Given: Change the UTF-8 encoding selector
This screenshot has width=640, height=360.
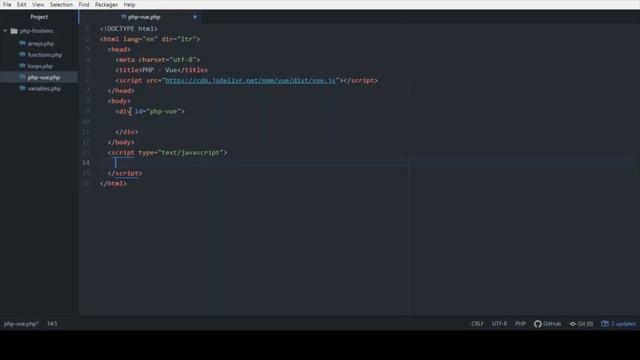Looking at the screenshot, I should pyautogui.click(x=499, y=324).
